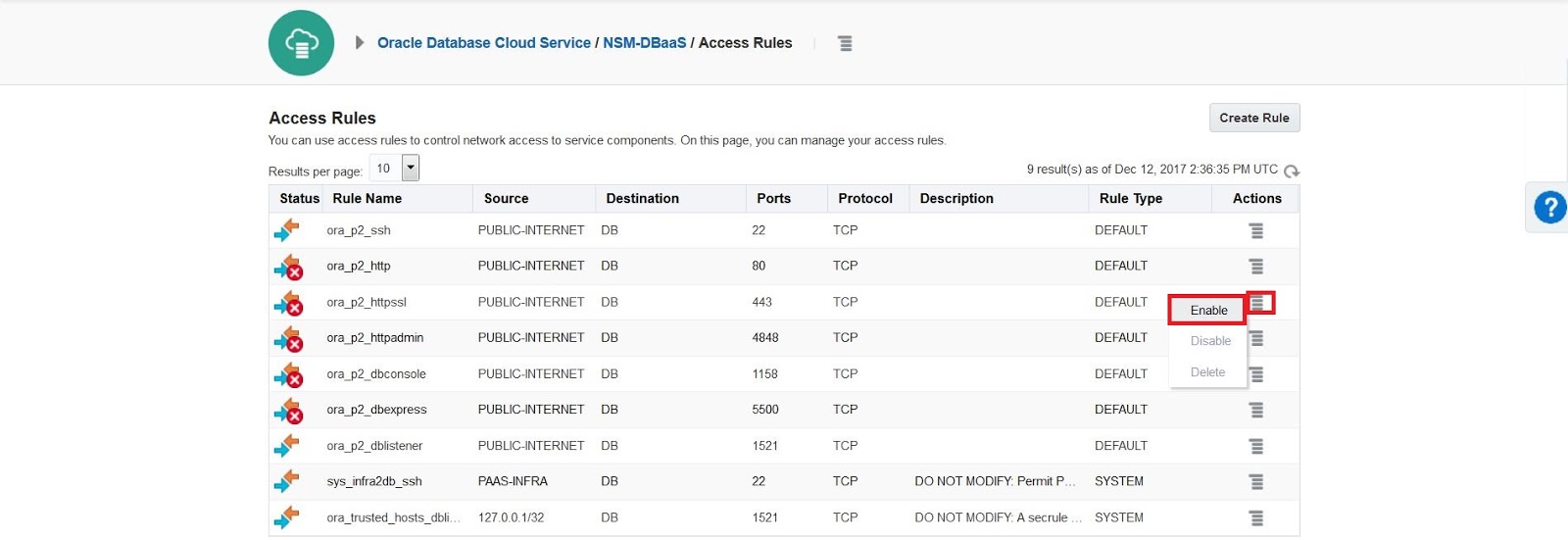Open actions menu for ora_p2_httpadmin rule
The height and width of the screenshot is (540, 1568).
pyautogui.click(x=1256, y=338)
